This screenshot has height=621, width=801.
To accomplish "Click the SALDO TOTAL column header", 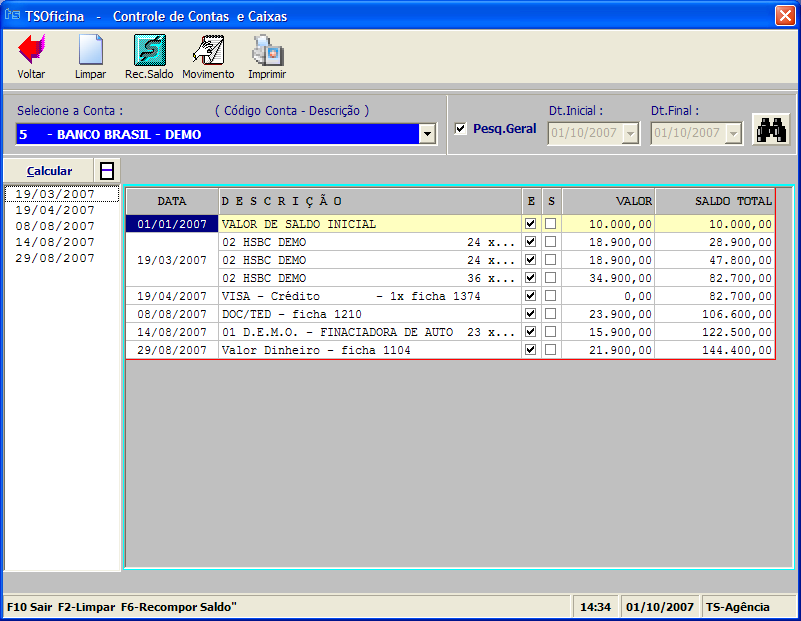I will pyautogui.click(x=715, y=201).
